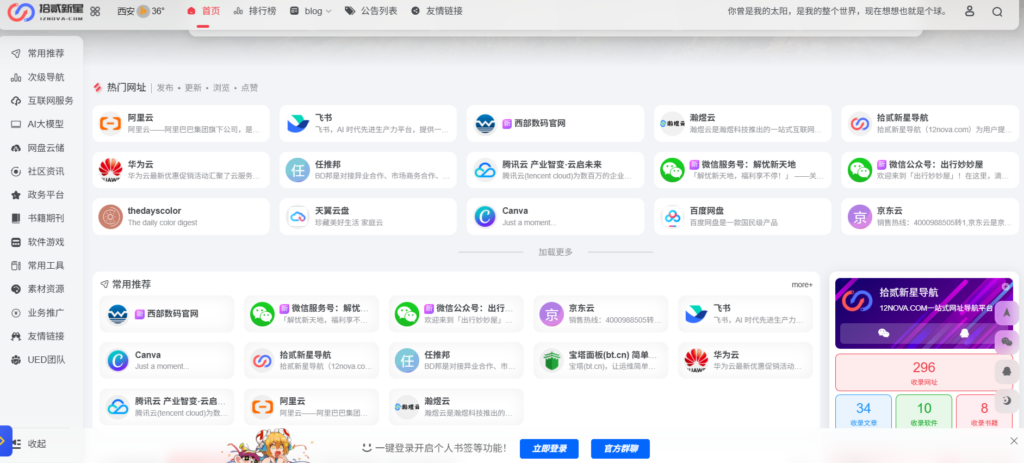Select AI大模型 in the left sidebar
This screenshot has width=1024, height=463.
[x=44, y=124]
